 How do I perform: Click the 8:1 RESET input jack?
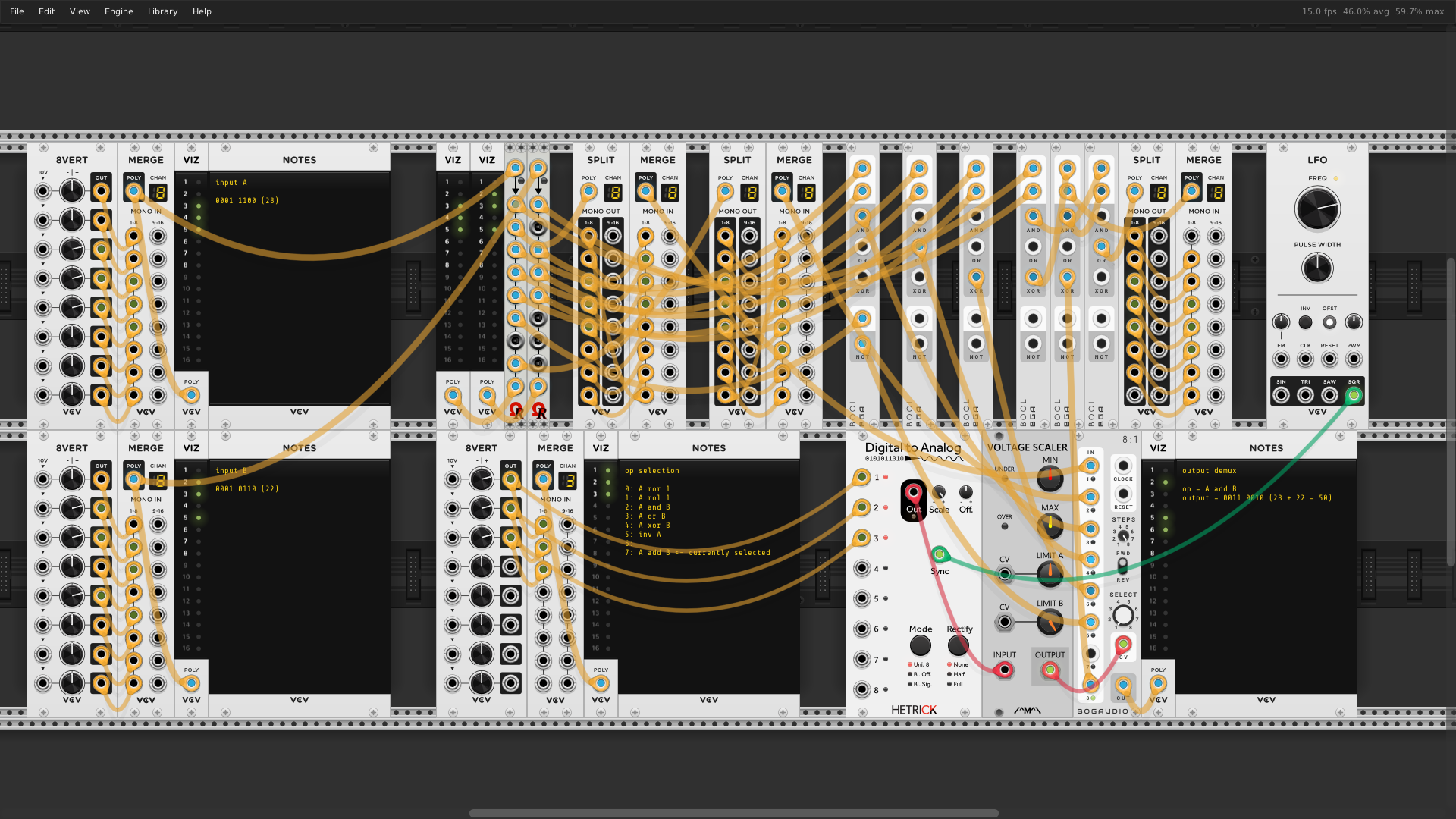(1123, 494)
